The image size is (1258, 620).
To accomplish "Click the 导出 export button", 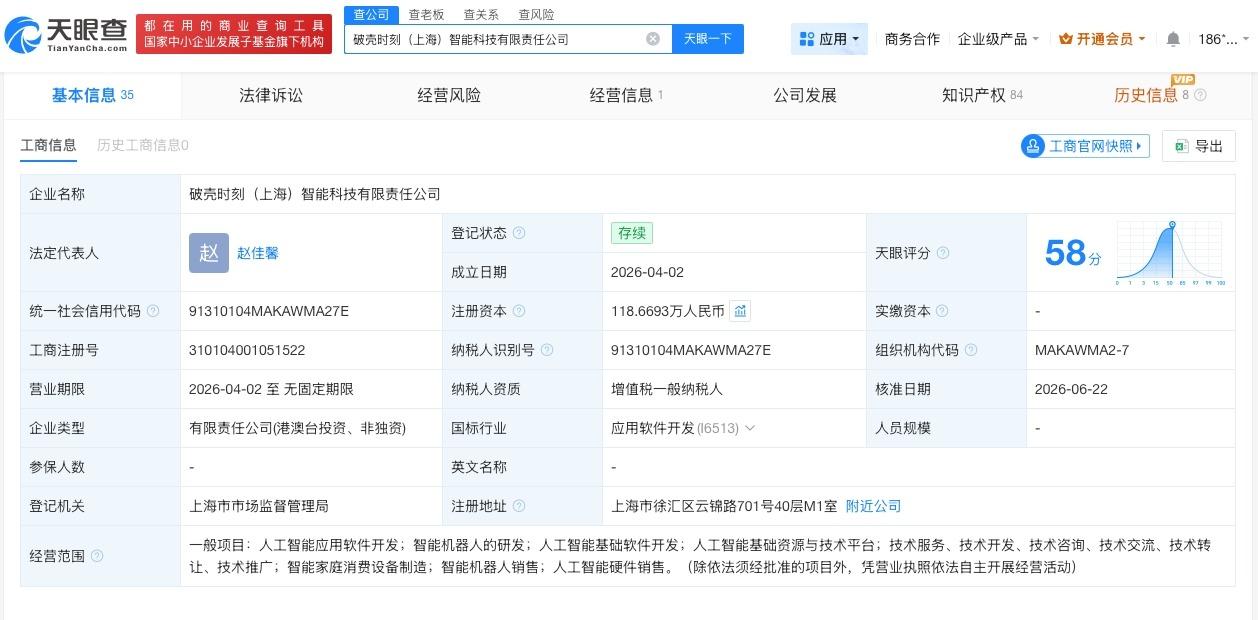I will click(1199, 146).
